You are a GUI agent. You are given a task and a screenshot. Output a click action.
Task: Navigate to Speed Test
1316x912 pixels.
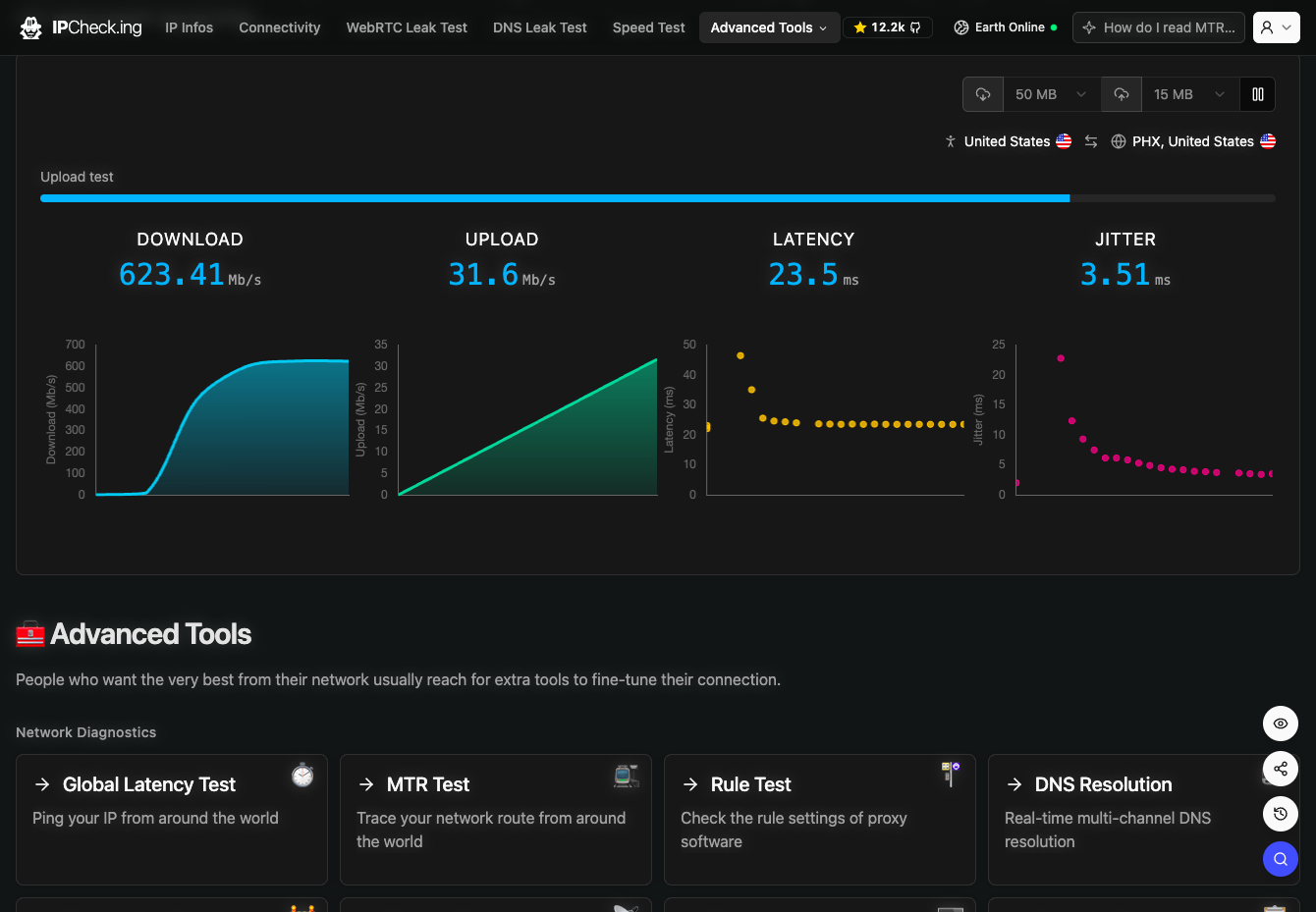649,27
